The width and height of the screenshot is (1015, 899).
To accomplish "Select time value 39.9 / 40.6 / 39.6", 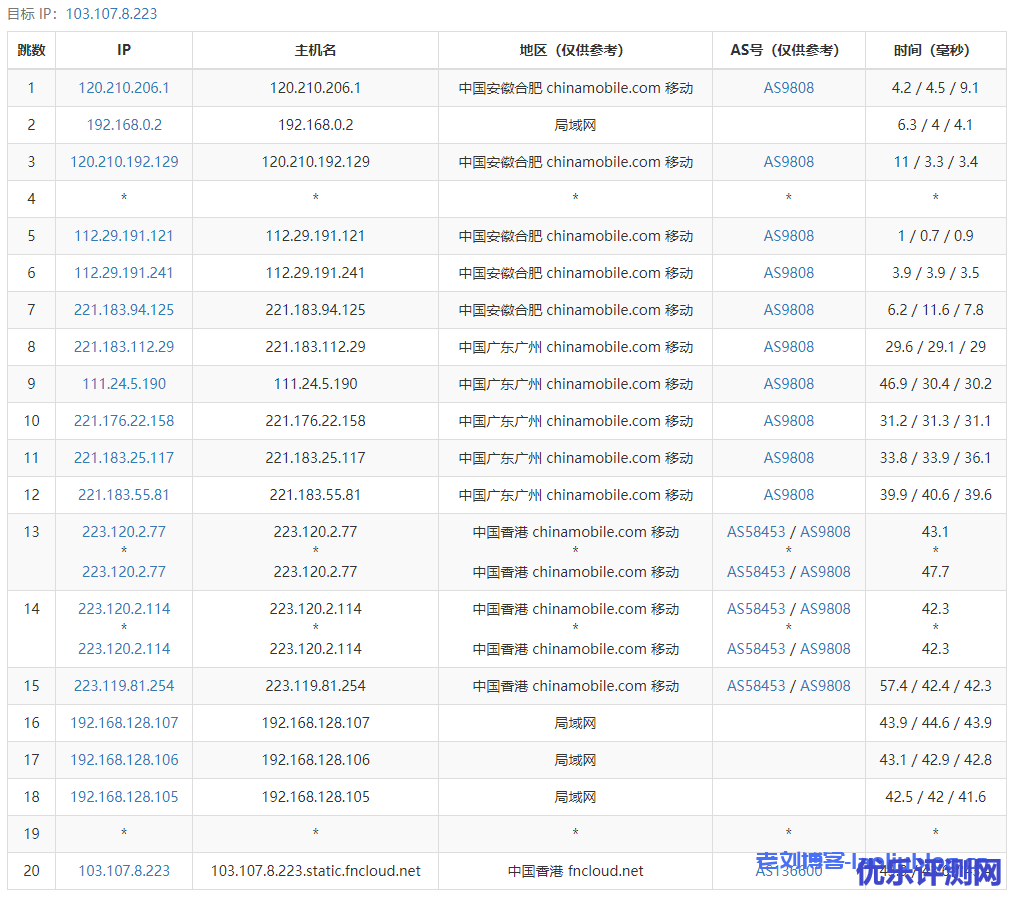I will click(935, 494).
